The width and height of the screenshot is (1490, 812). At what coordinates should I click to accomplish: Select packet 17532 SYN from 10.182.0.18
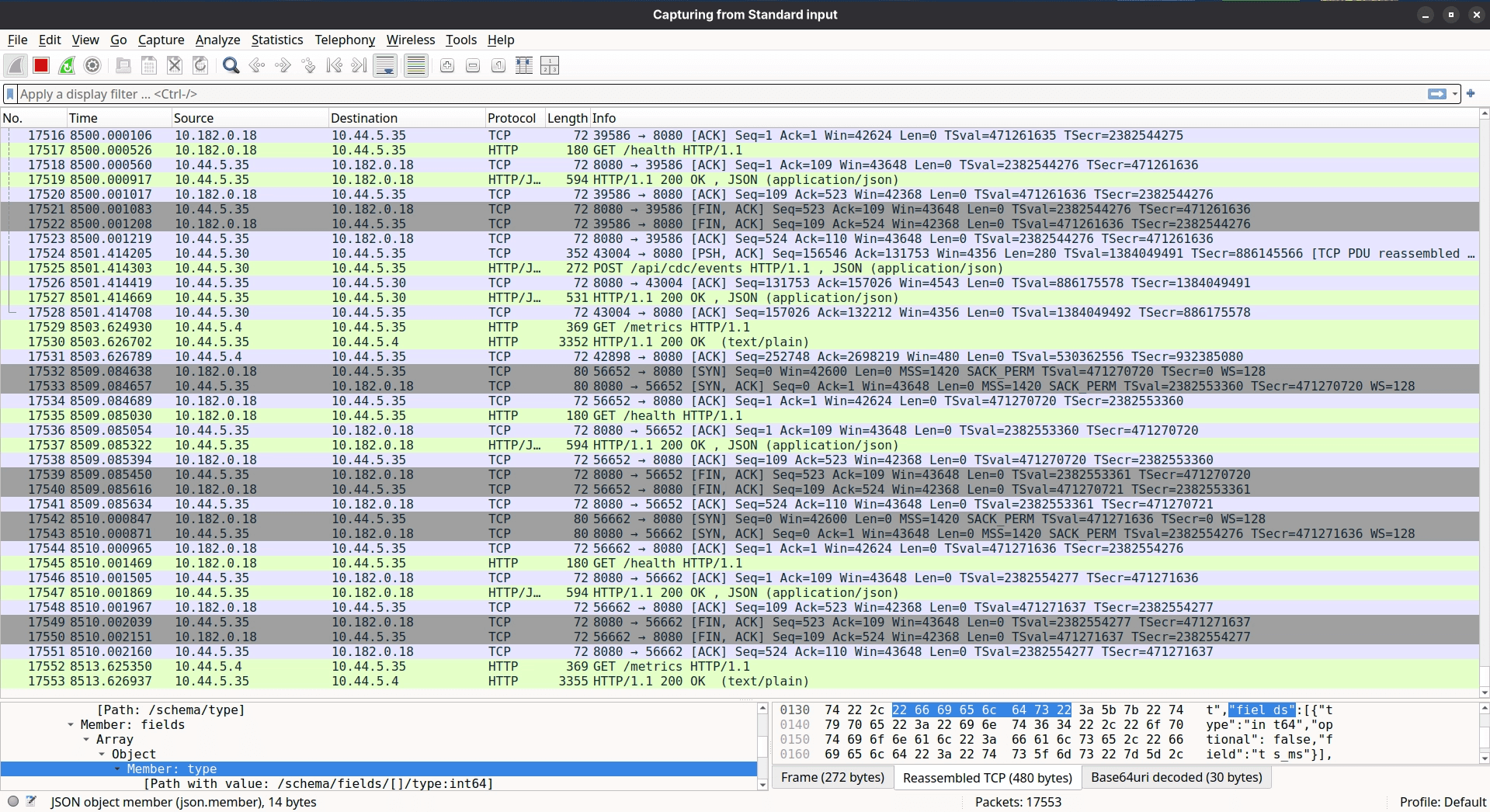739,371
